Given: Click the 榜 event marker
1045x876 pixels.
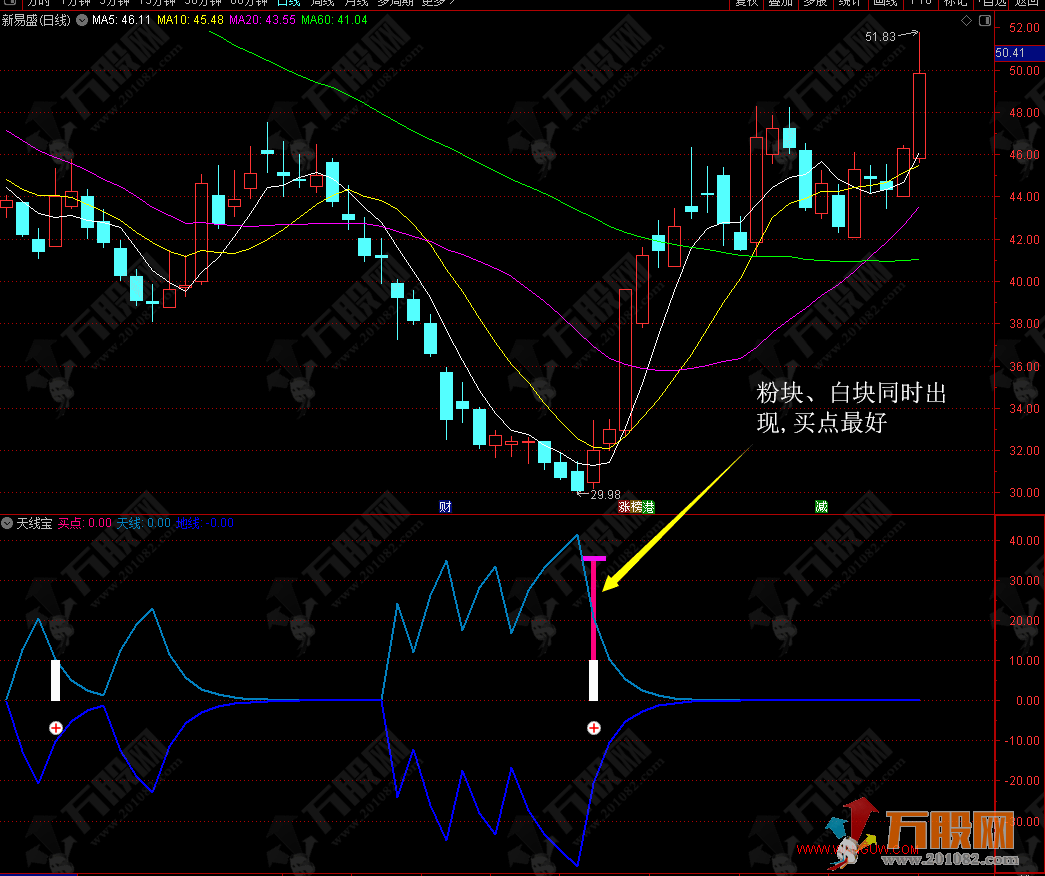Looking at the screenshot, I should 636,507.
